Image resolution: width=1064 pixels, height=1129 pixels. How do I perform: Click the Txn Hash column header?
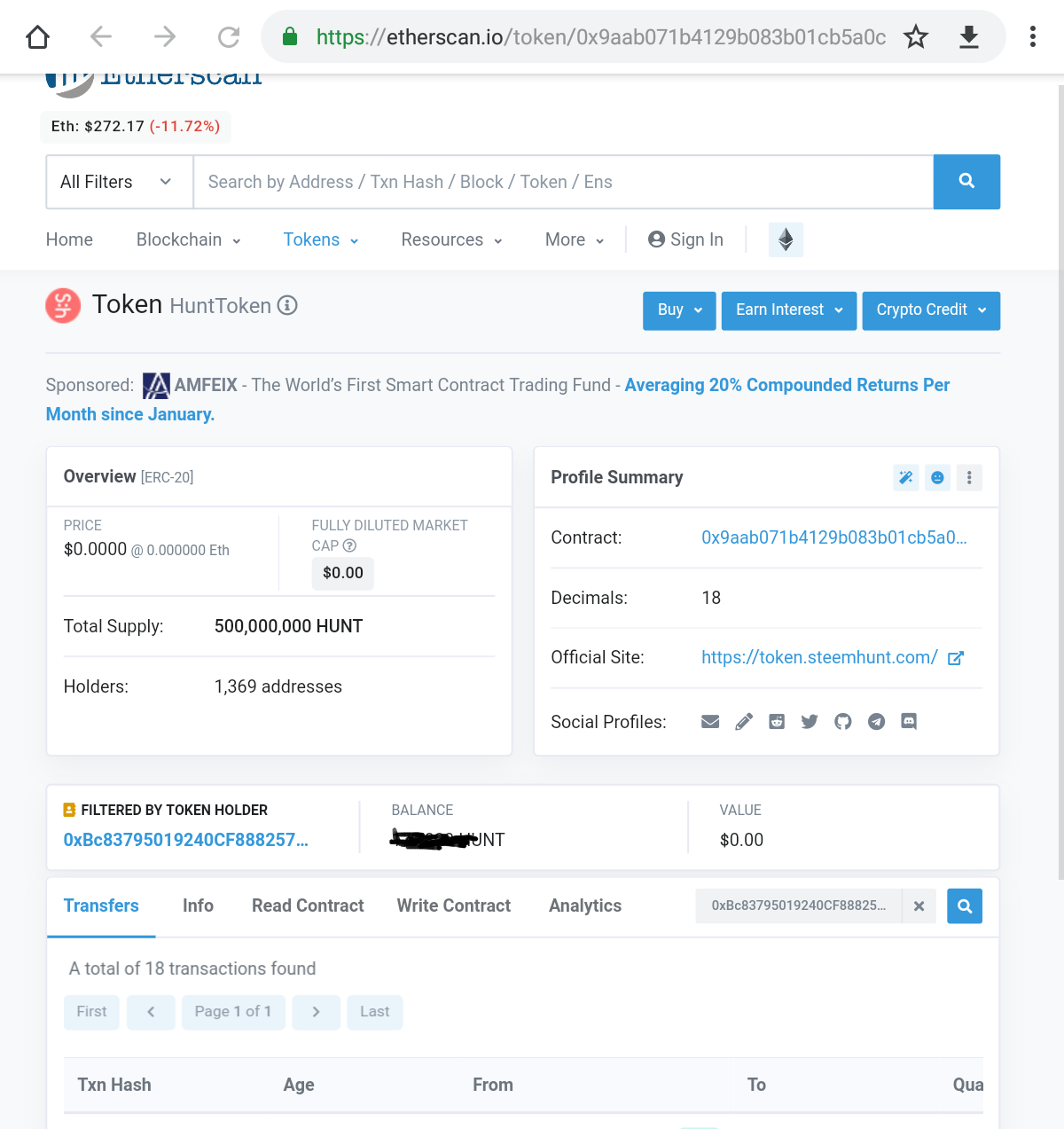[x=114, y=1085]
